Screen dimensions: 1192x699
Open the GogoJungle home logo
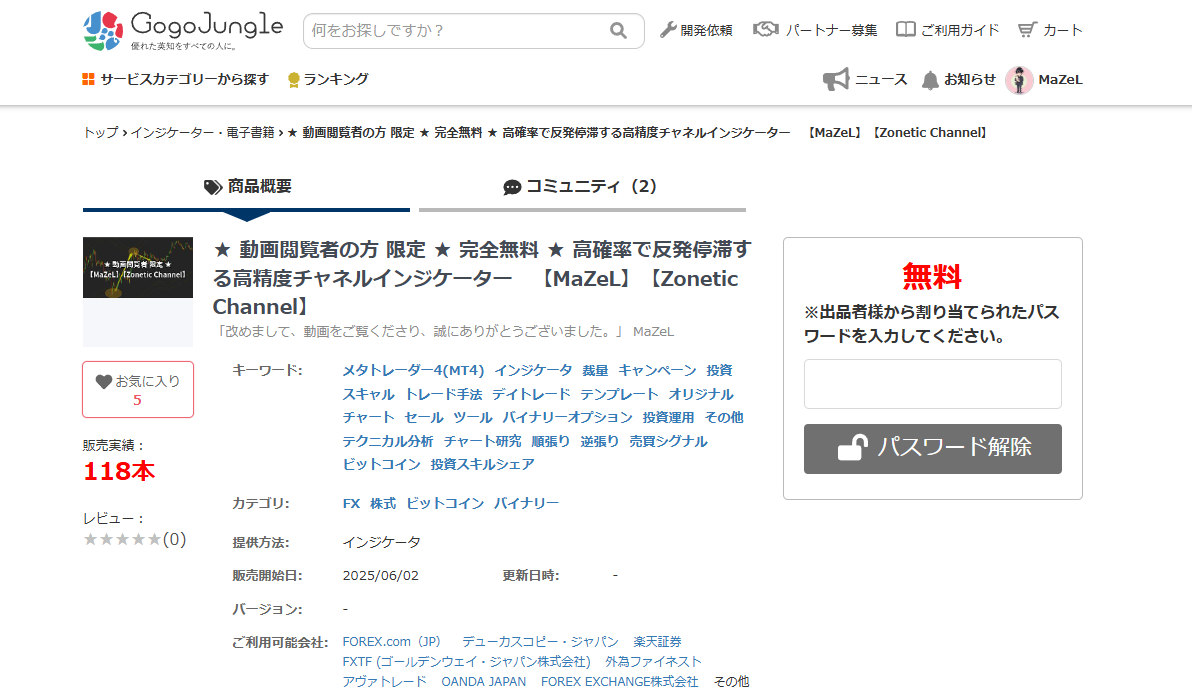click(x=182, y=30)
